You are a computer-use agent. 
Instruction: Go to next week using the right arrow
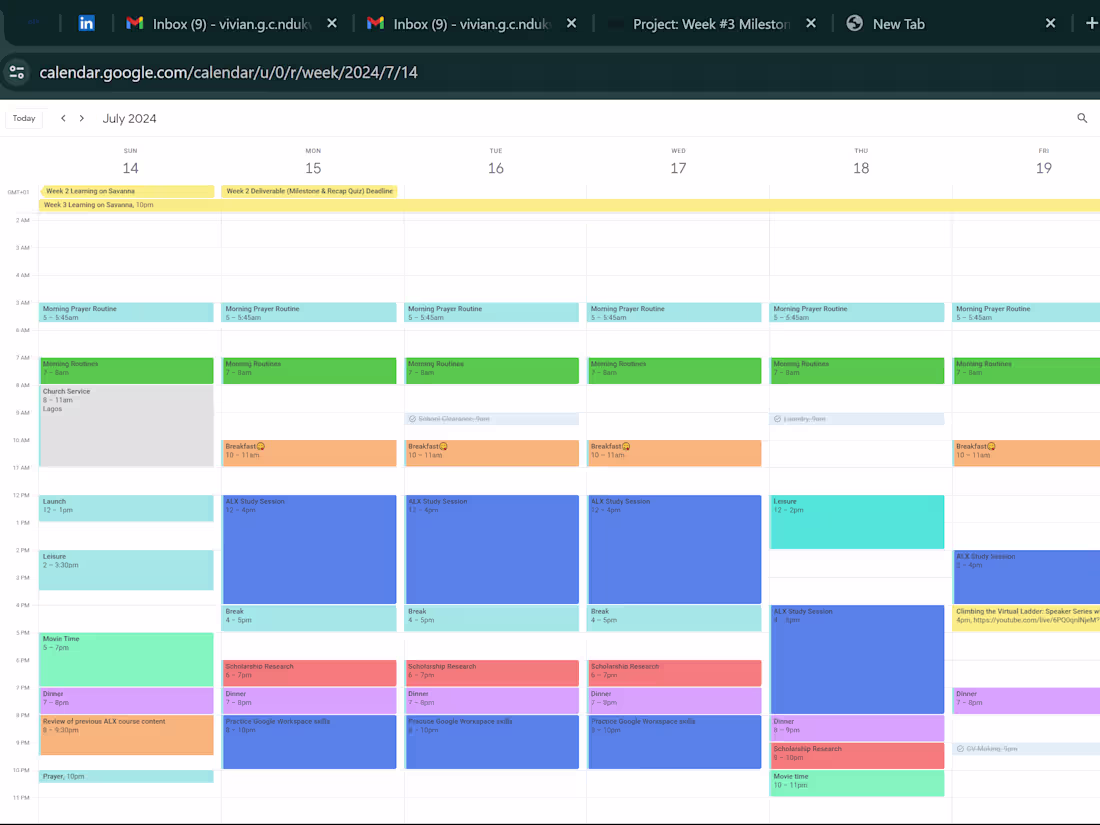[80, 117]
